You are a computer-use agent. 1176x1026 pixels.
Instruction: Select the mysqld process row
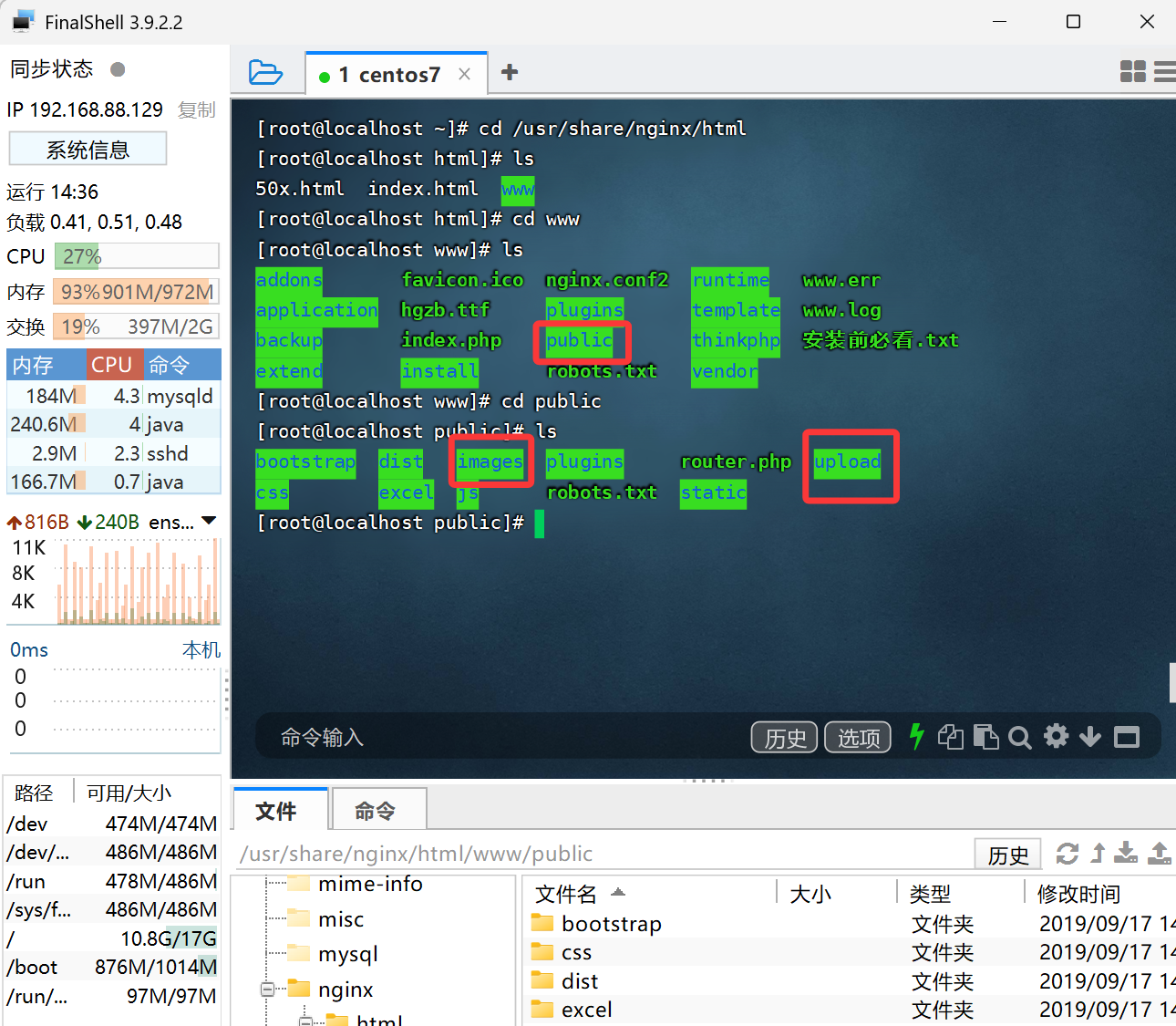[114, 396]
